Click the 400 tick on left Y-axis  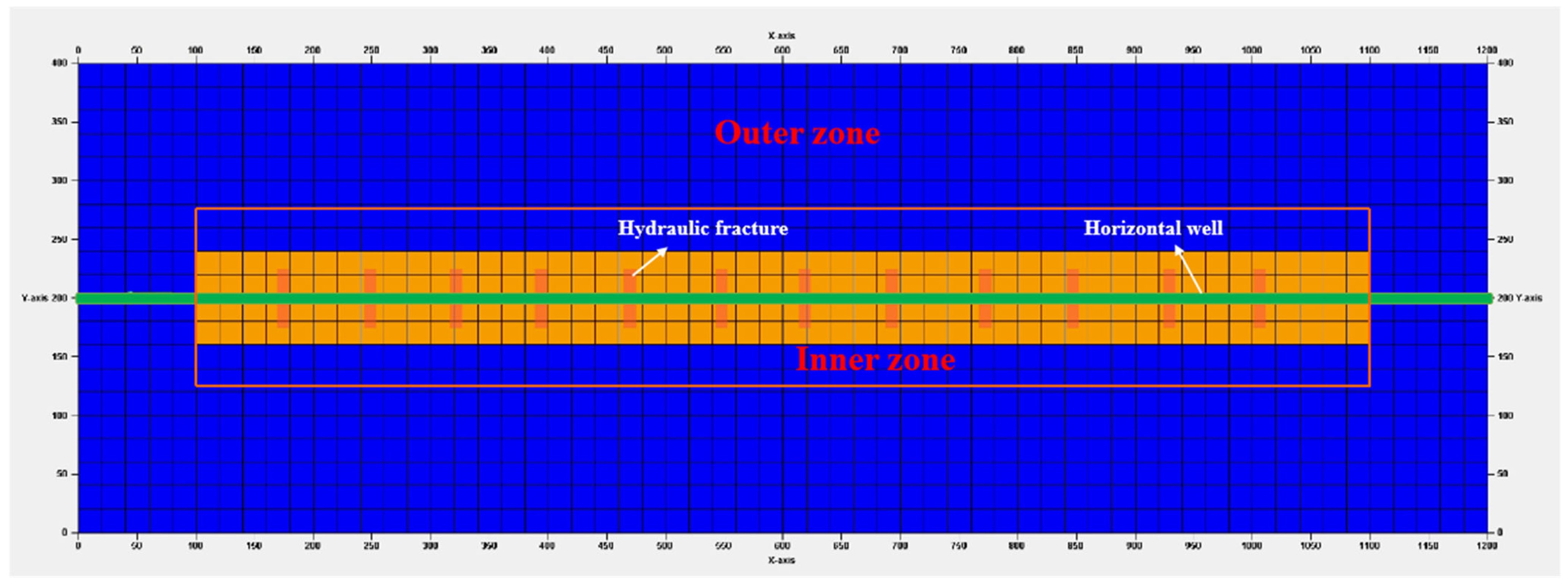59,63
